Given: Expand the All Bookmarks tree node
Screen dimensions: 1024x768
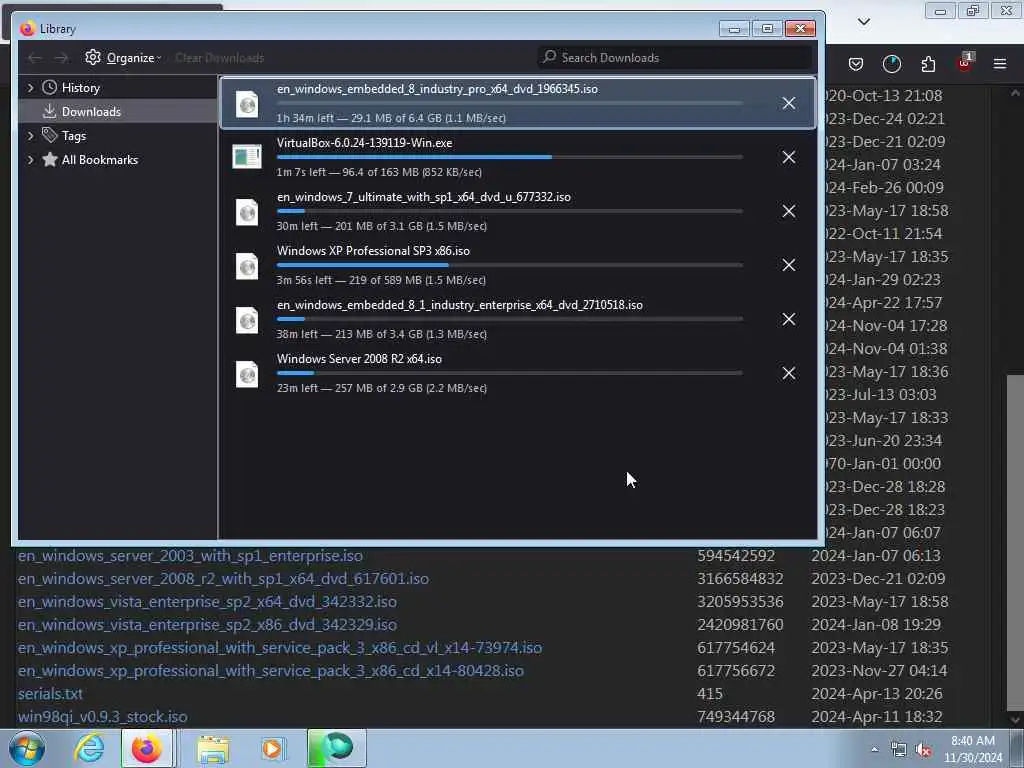Looking at the screenshot, I should (x=30, y=159).
